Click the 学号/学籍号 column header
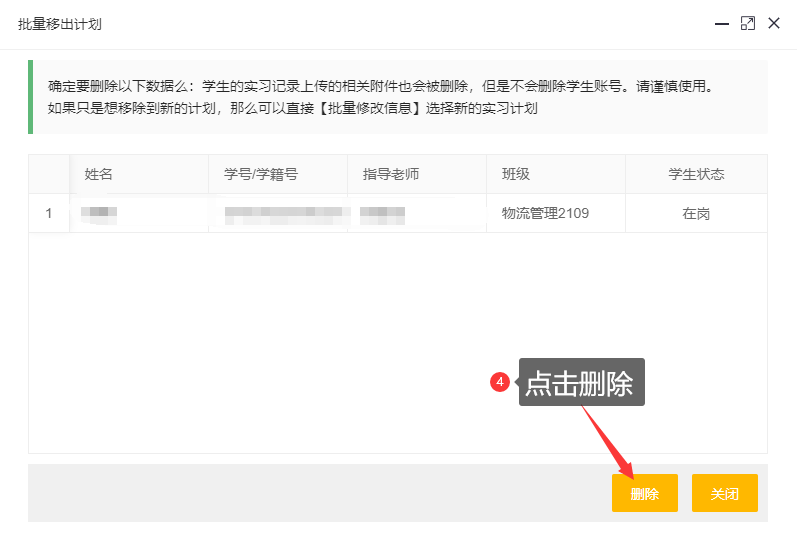 click(x=261, y=174)
